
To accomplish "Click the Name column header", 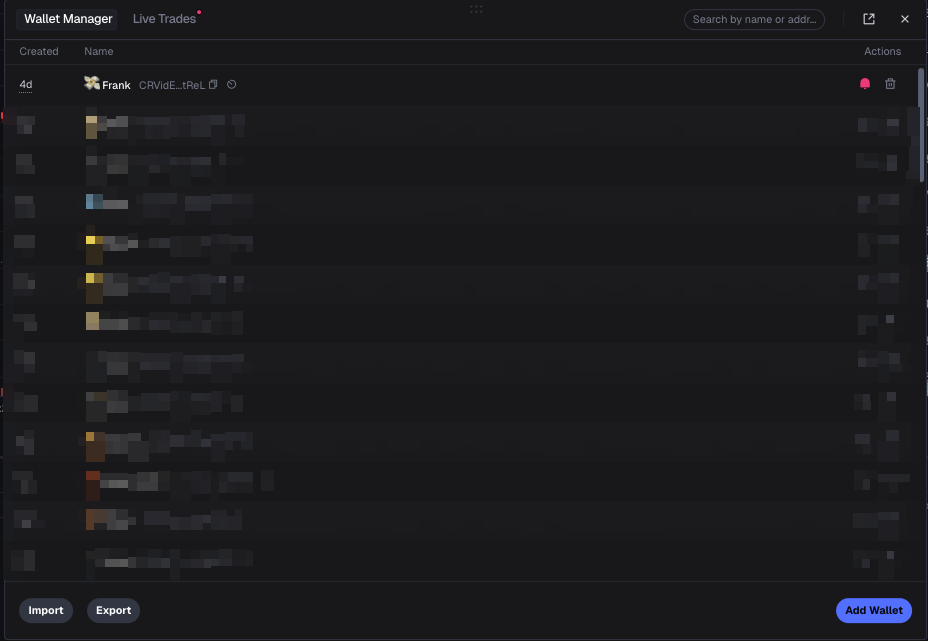I will 98,51.
